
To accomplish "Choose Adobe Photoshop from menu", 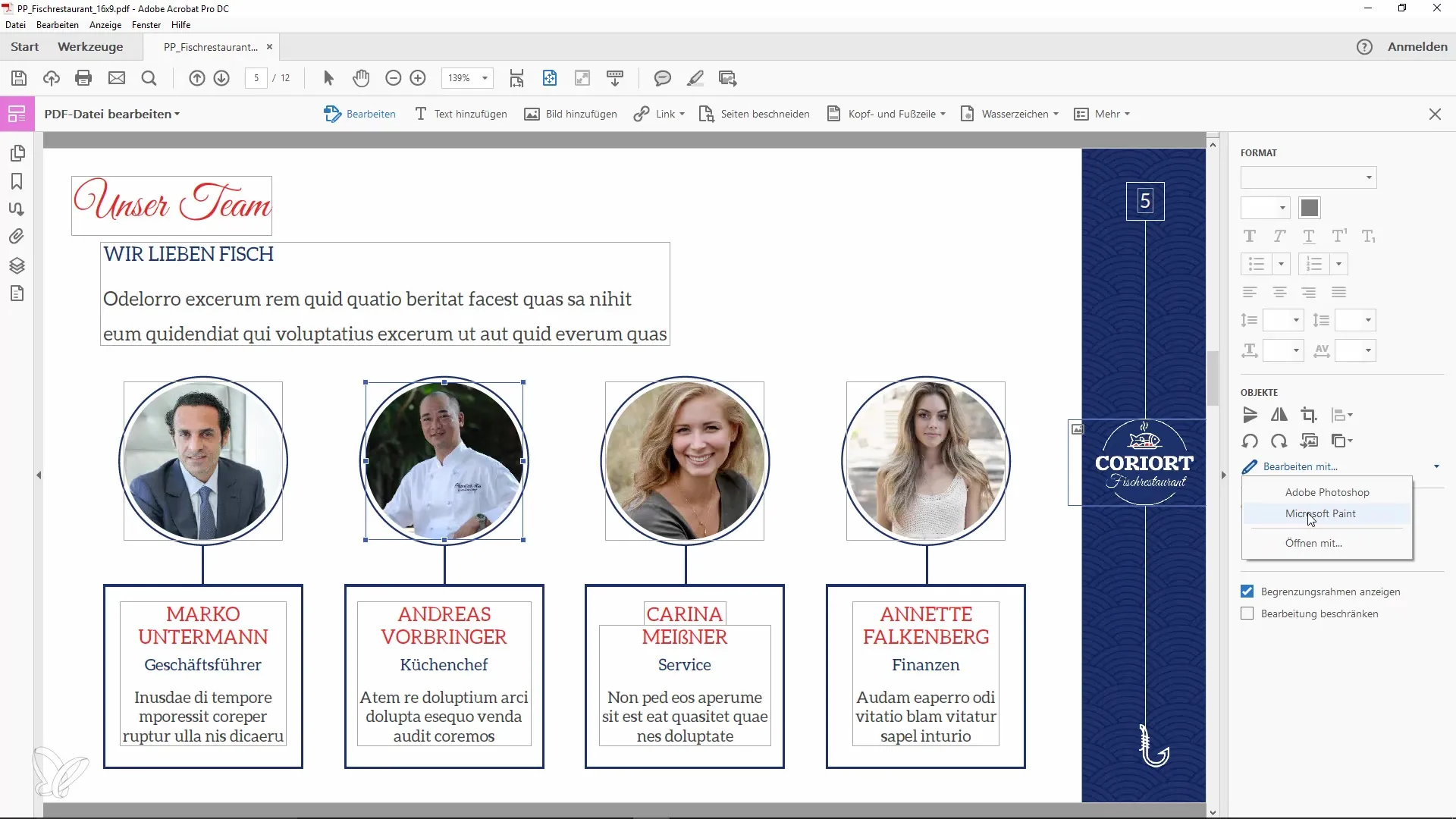I will 1327,492.
